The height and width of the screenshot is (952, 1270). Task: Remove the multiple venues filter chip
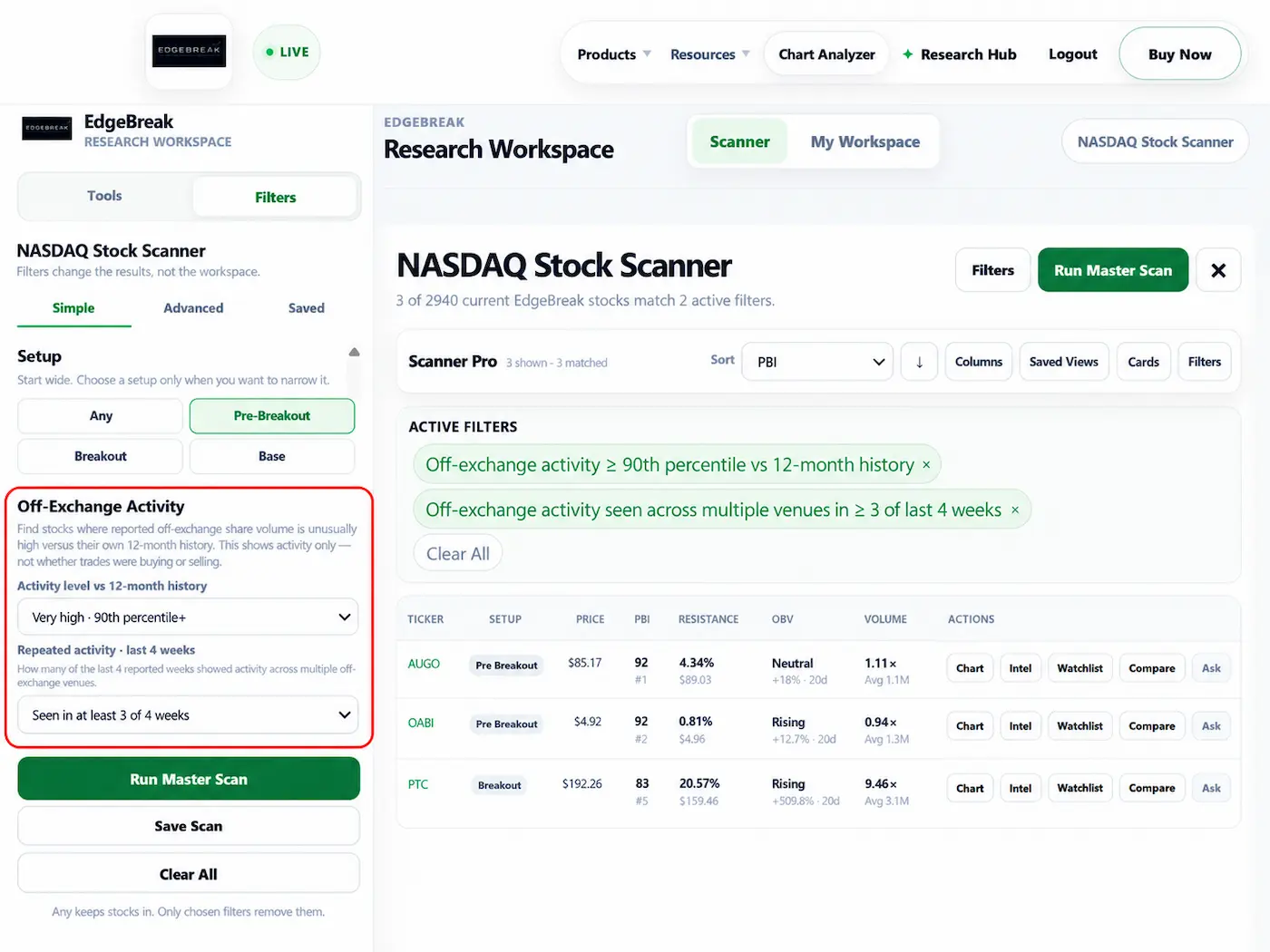(1015, 510)
